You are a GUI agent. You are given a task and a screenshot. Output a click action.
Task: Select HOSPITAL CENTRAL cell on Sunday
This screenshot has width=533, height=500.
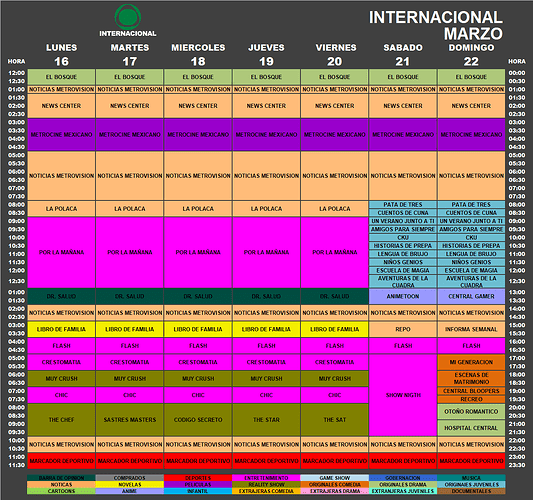pyautogui.click(x=471, y=428)
